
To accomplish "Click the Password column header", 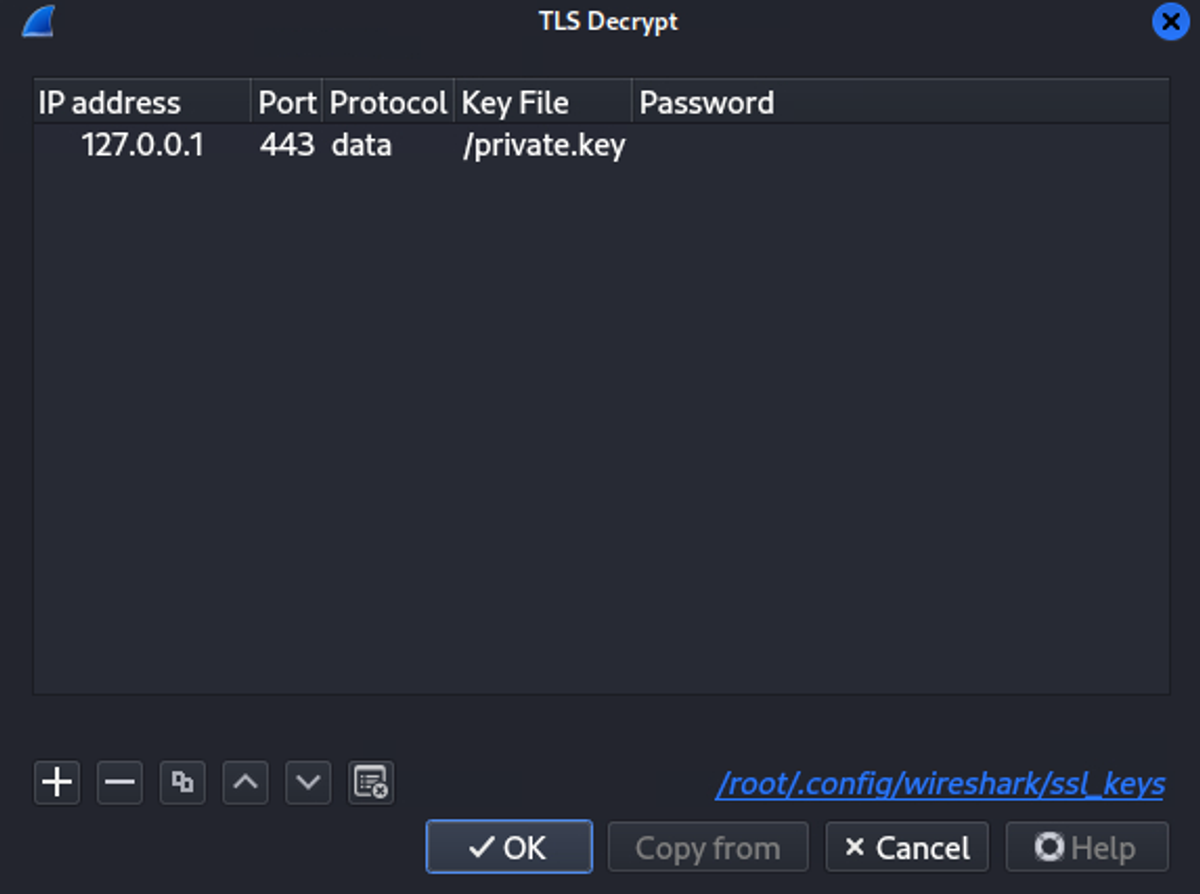I will coord(901,102).
